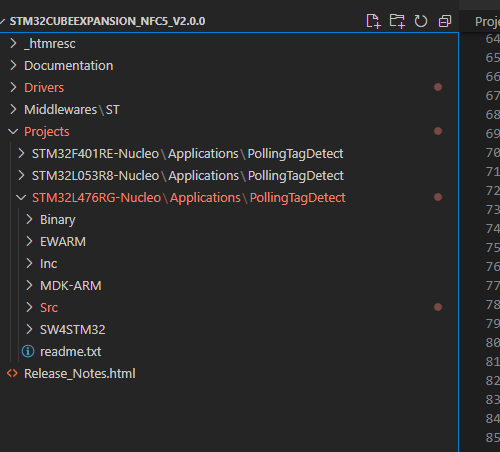Expand the SW4STM32 folder chevron
The height and width of the screenshot is (452, 500).
[29, 329]
